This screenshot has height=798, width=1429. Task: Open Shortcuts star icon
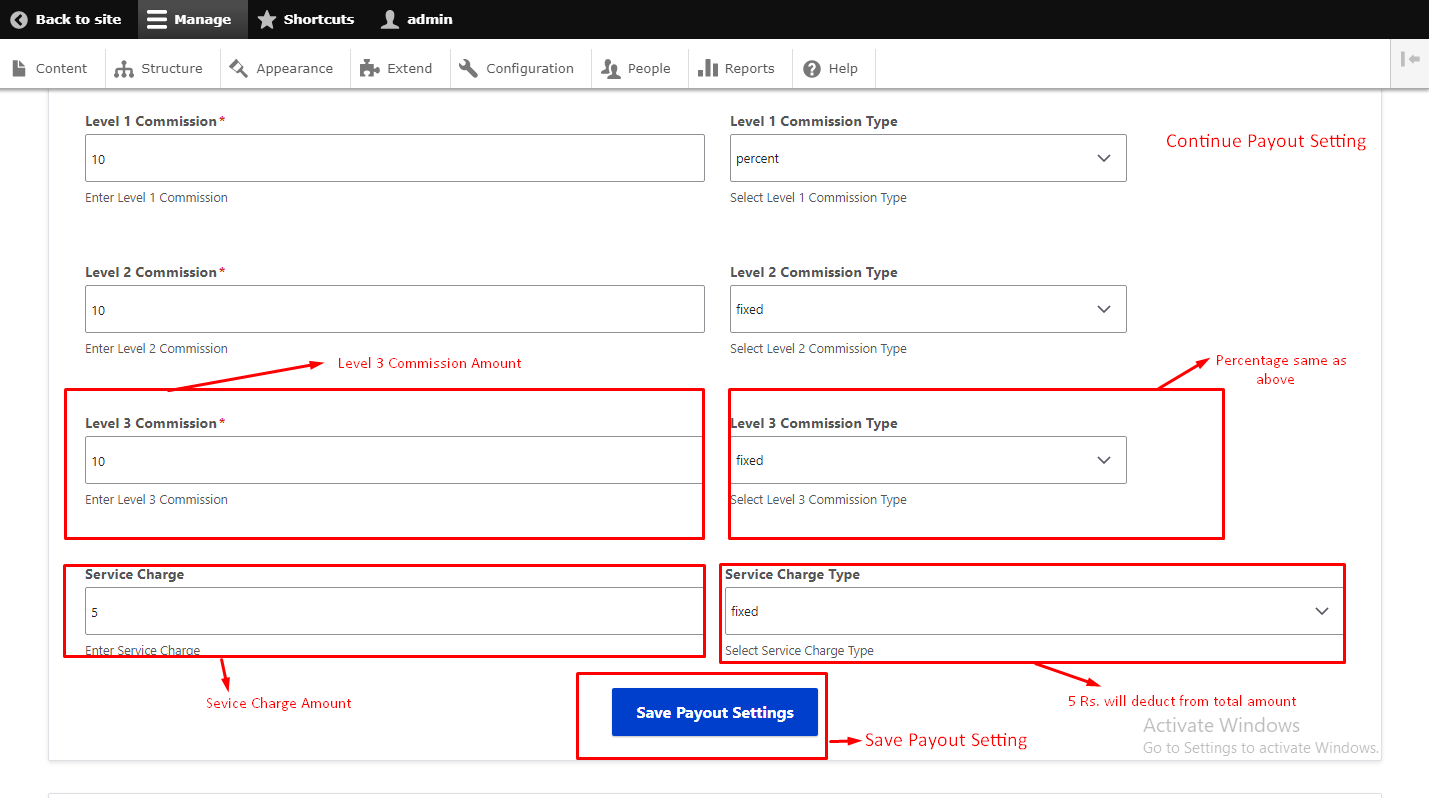point(267,19)
